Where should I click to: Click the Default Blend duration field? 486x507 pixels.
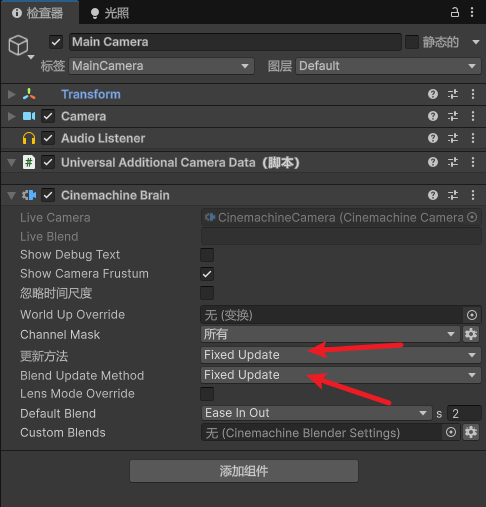[464, 413]
